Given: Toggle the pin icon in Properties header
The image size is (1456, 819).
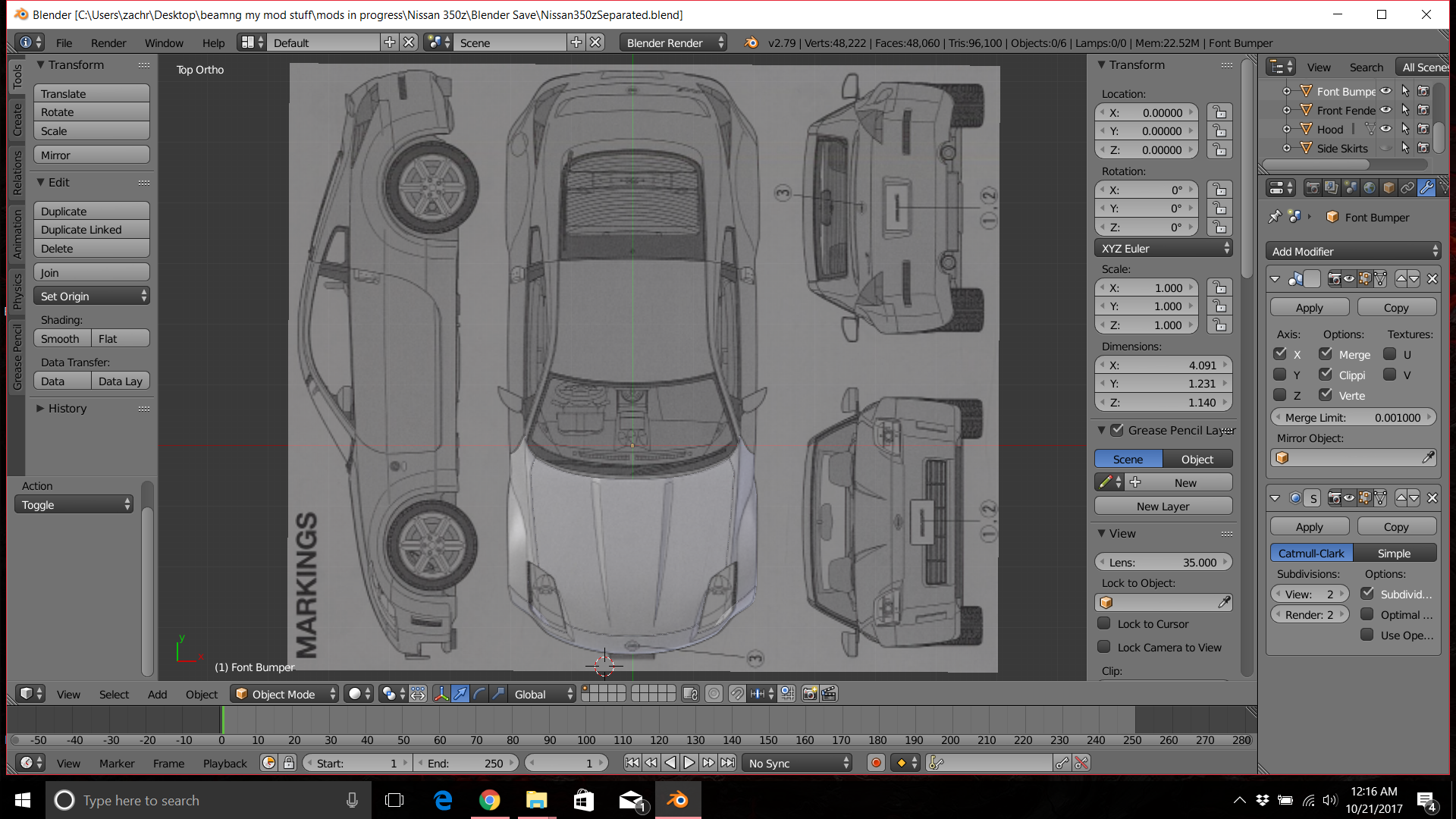Looking at the screenshot, I should (1275, 217).
